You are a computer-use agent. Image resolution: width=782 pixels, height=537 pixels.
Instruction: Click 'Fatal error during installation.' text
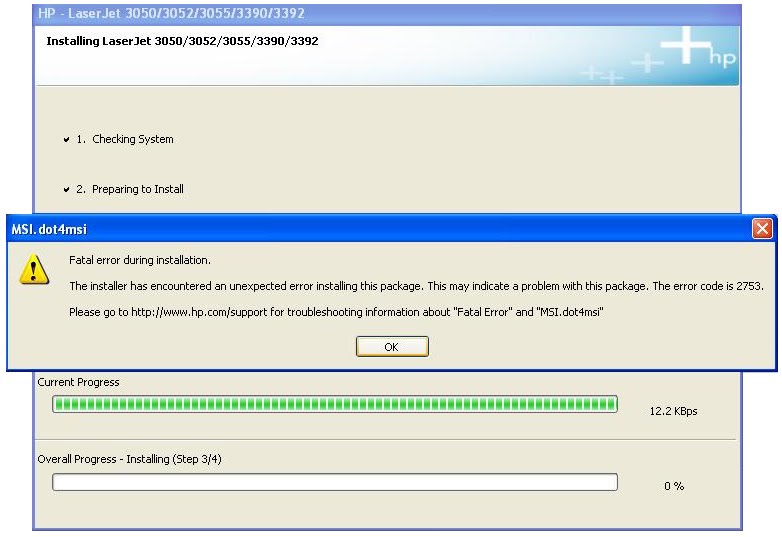coord(140,260)
